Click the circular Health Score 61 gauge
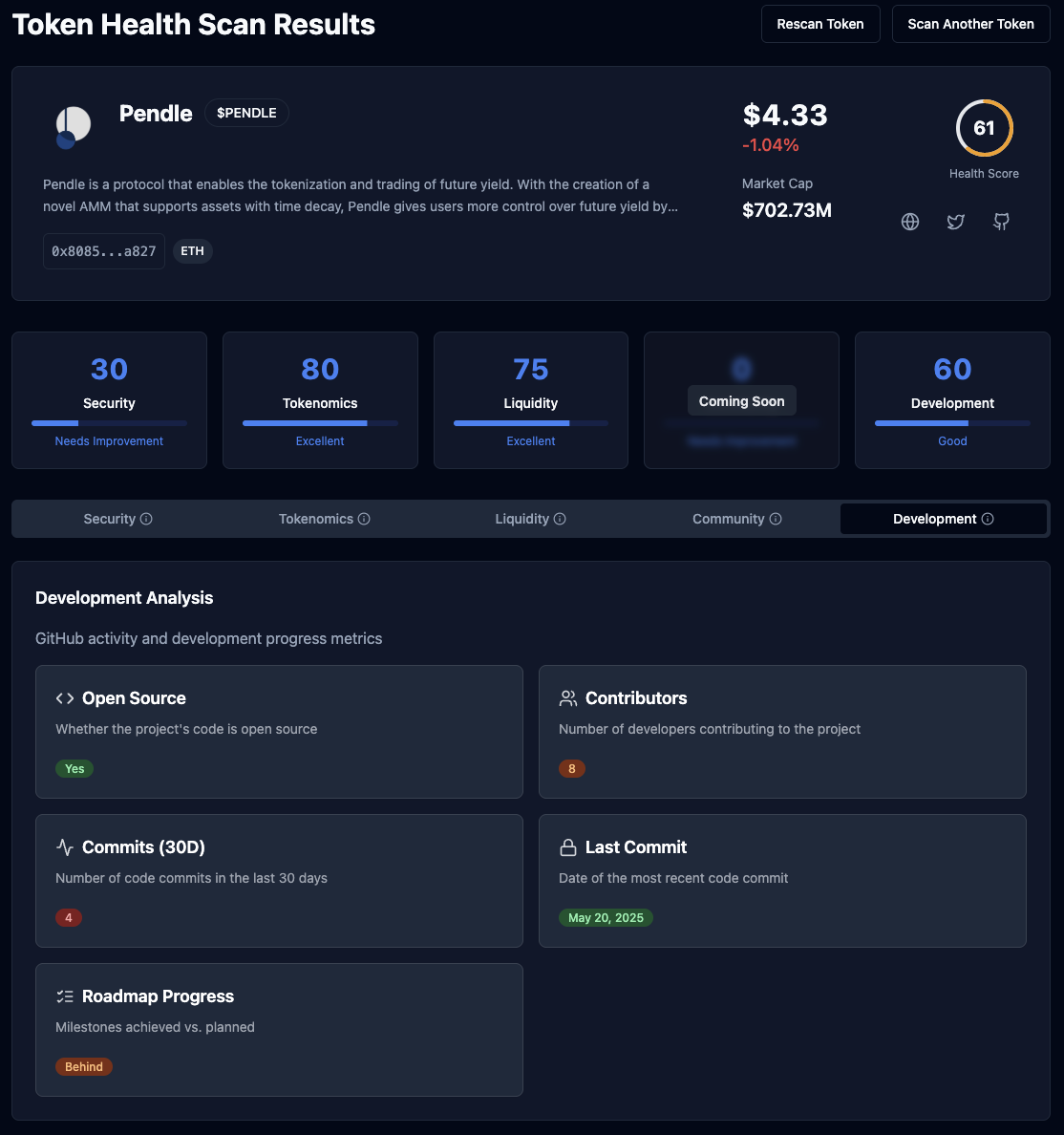 tap(984, 128)
